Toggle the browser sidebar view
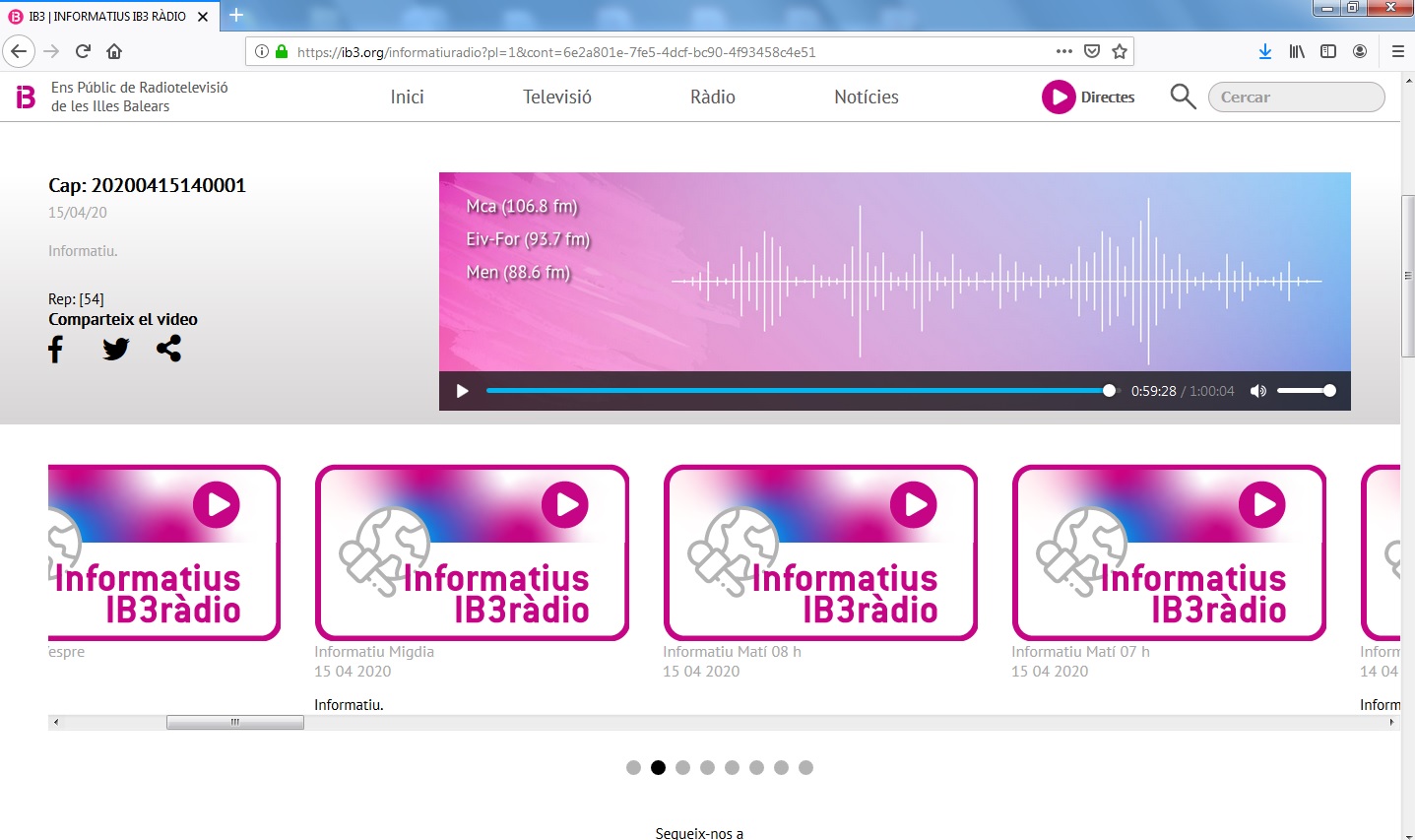Viewport: 1415px width, 840px height. 1328,51
